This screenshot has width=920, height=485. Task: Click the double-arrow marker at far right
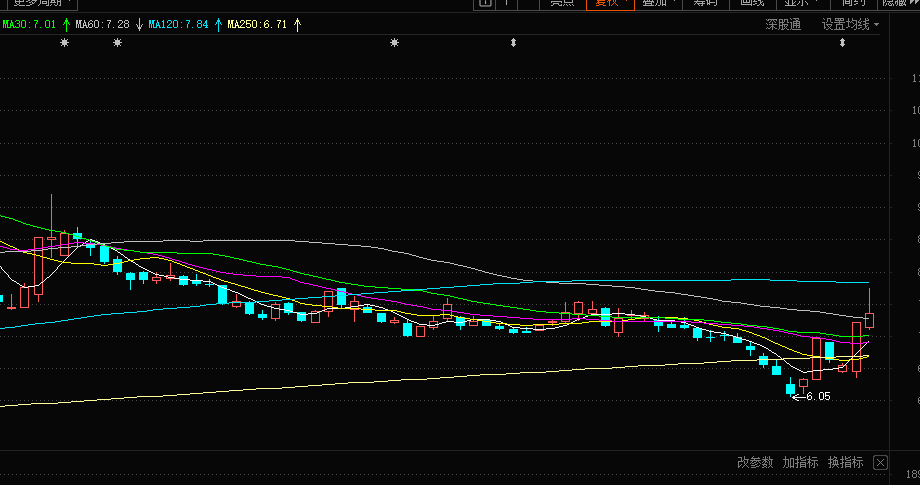pos(842,43)
